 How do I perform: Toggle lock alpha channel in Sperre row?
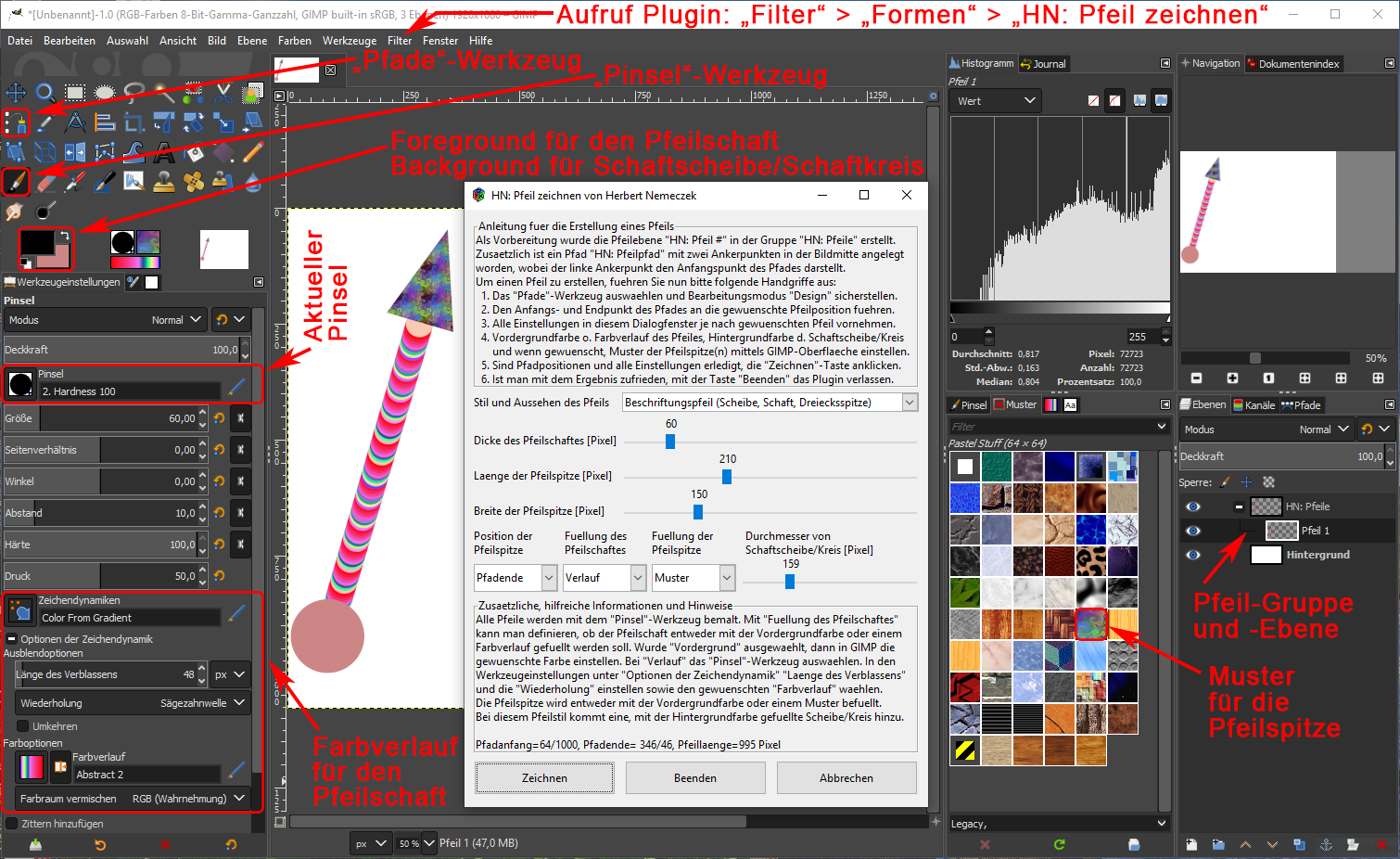[x=1269, y=482]
